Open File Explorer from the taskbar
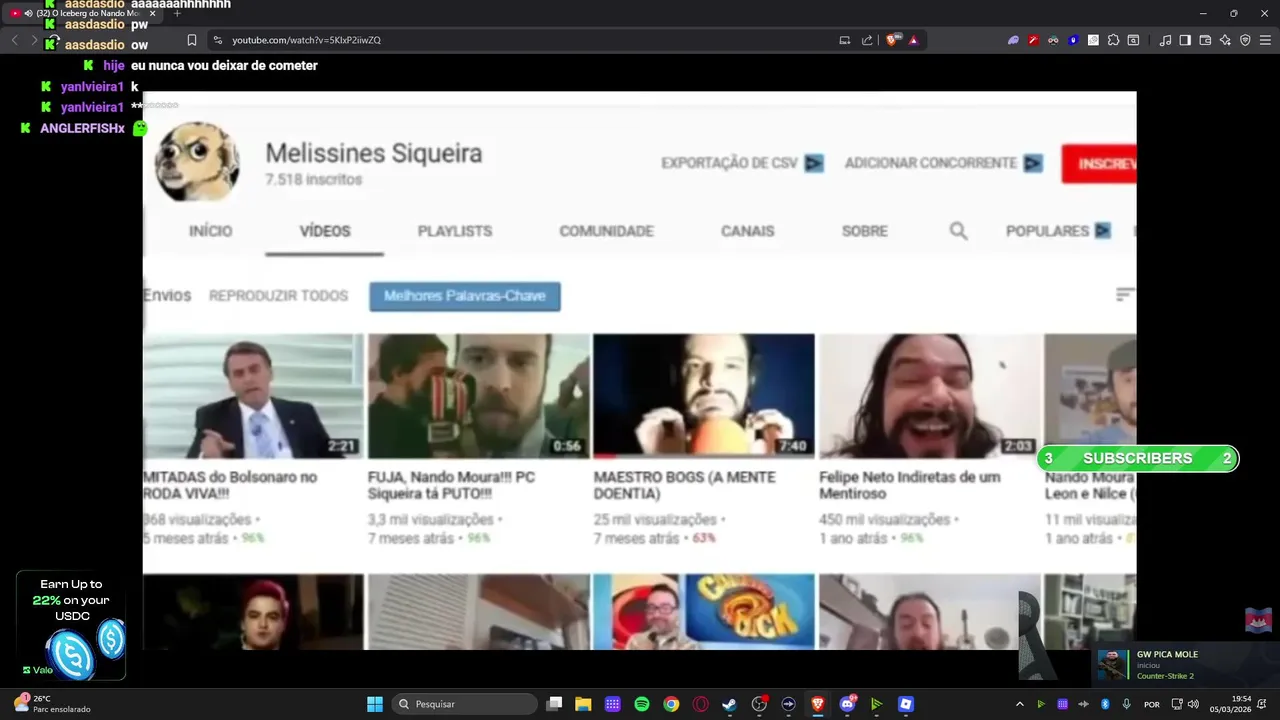 [583, 704]
